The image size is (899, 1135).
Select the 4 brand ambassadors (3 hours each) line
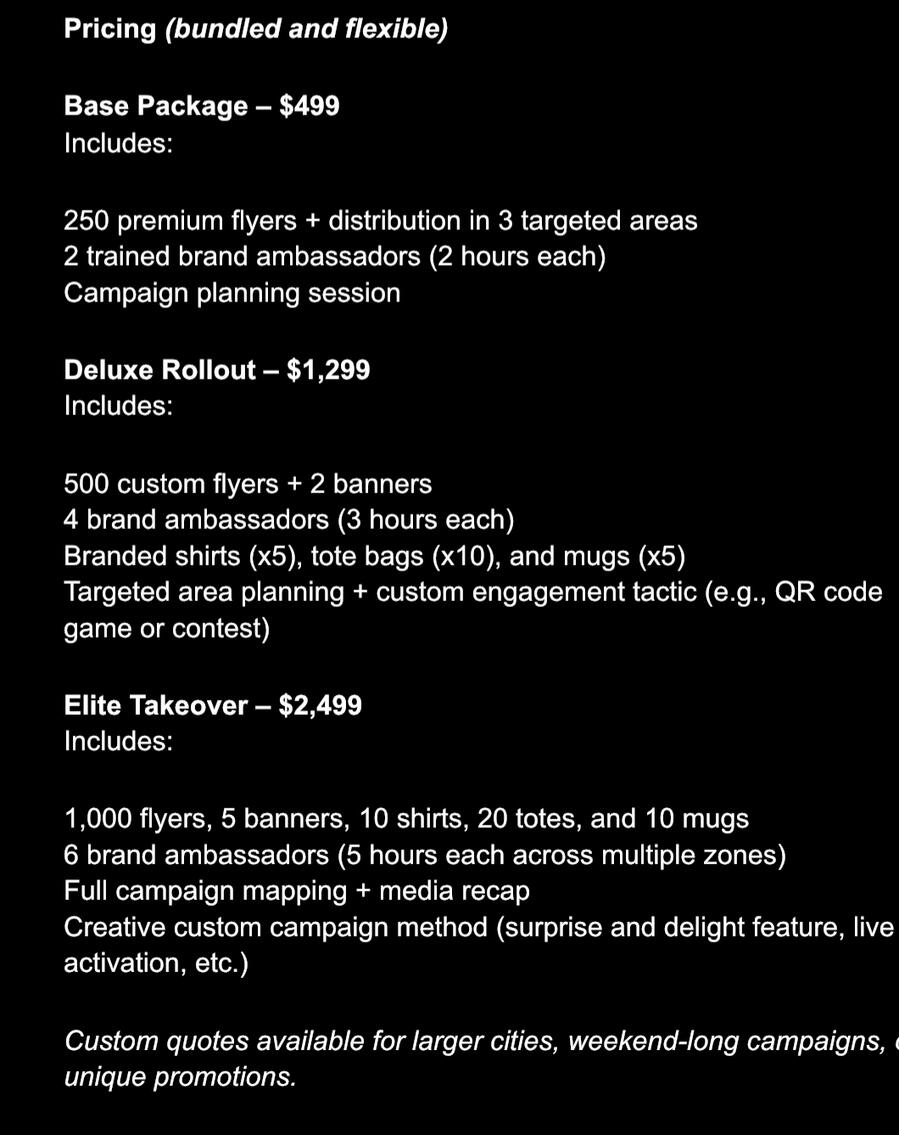click(289, 520)
